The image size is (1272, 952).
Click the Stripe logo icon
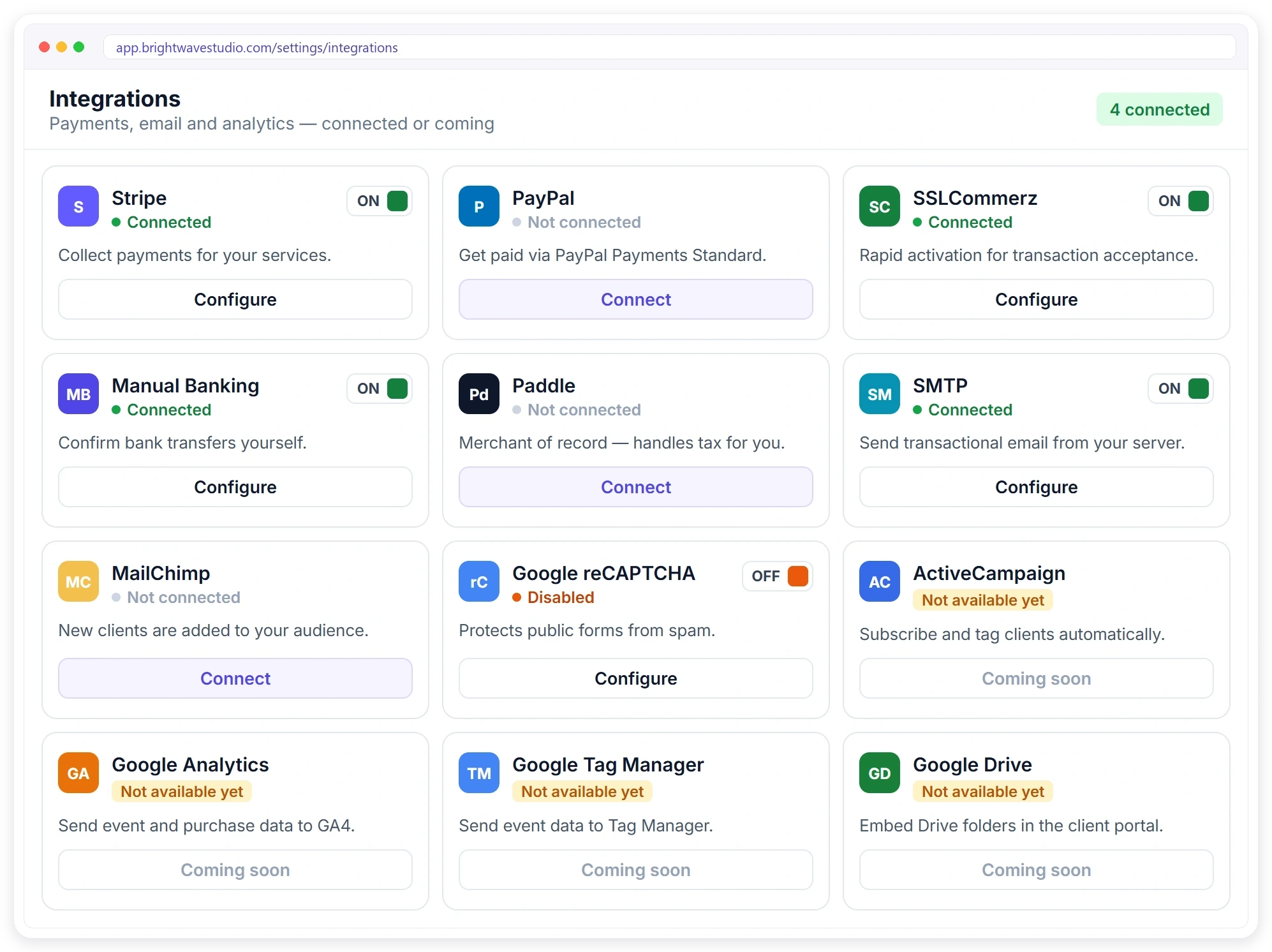(x=78, y=206)
